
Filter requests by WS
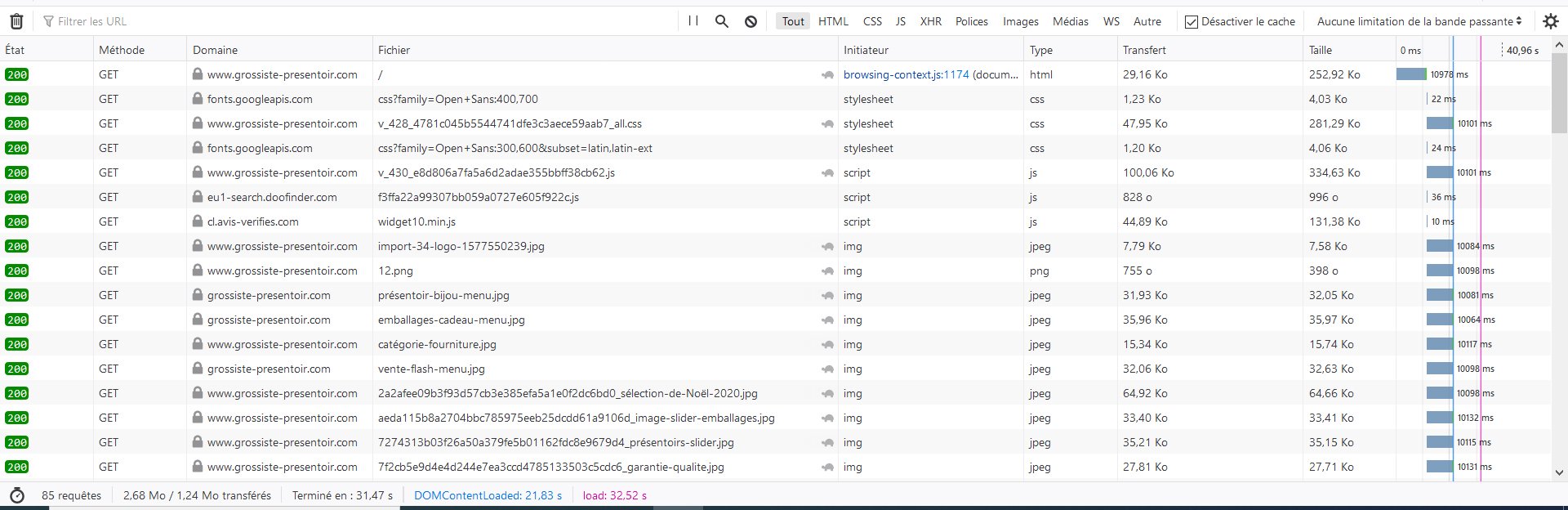[1111, 21]
